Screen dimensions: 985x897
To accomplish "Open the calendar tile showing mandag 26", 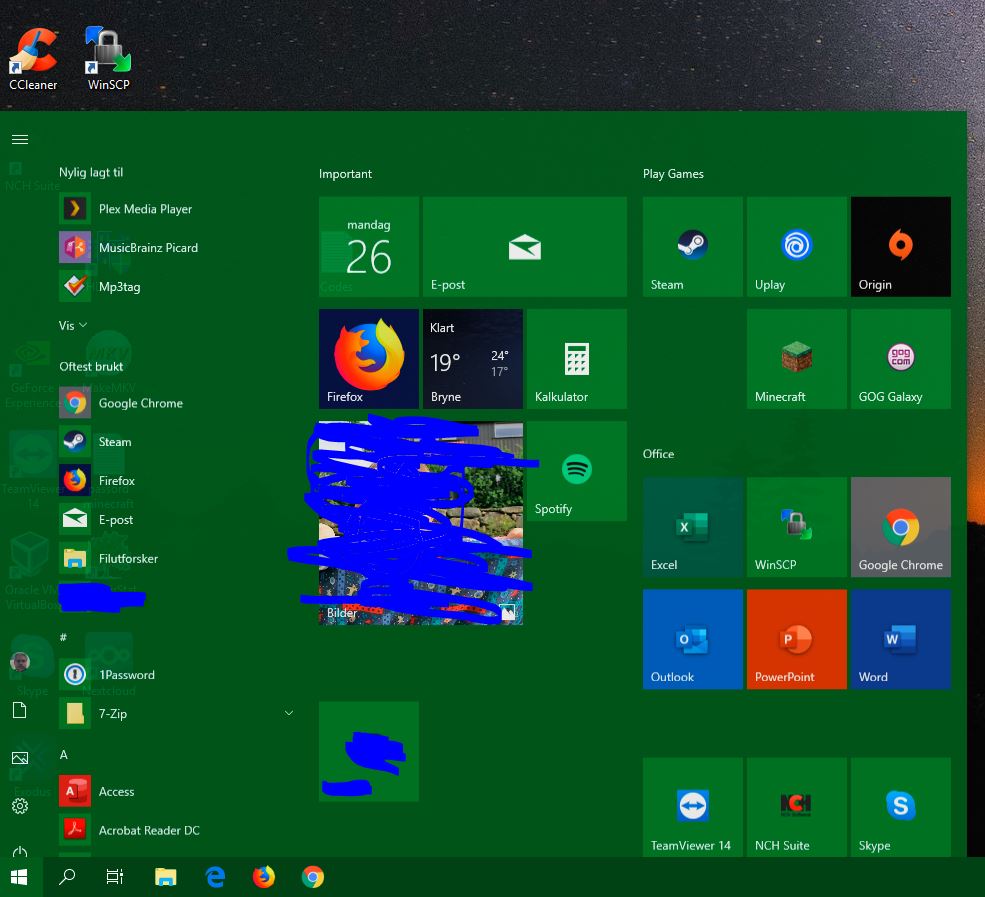I will tap(369, 246).
